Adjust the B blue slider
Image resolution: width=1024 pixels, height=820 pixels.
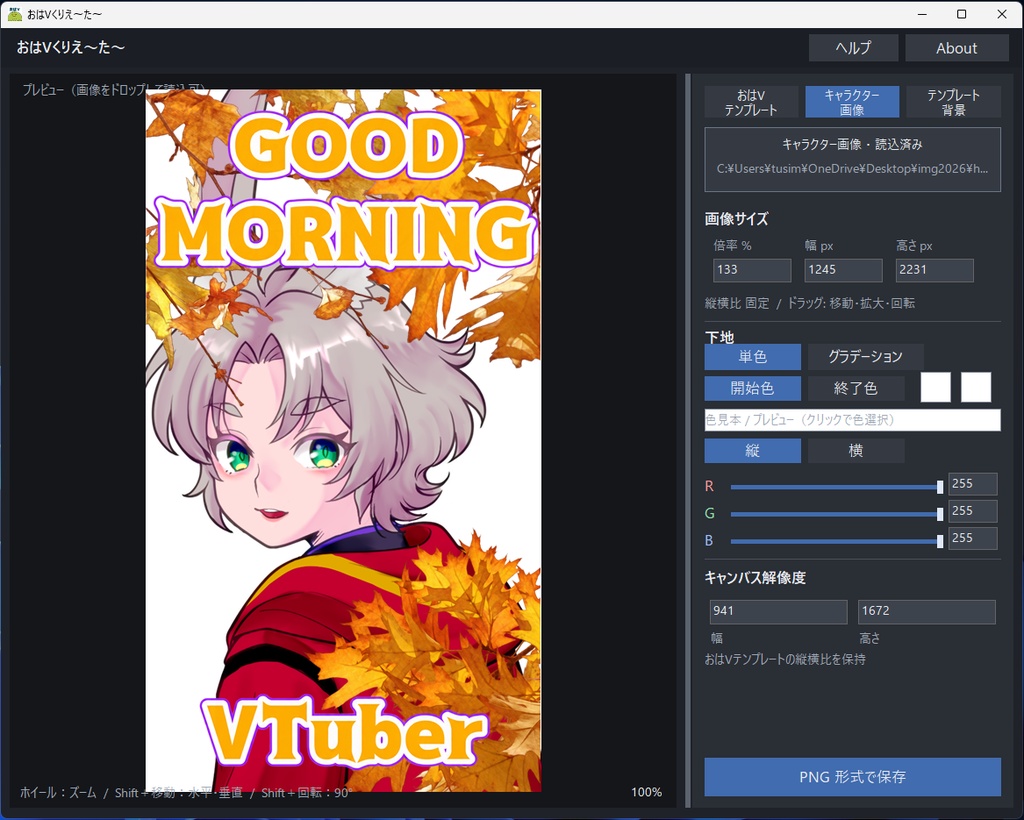(x=837, y=541)
